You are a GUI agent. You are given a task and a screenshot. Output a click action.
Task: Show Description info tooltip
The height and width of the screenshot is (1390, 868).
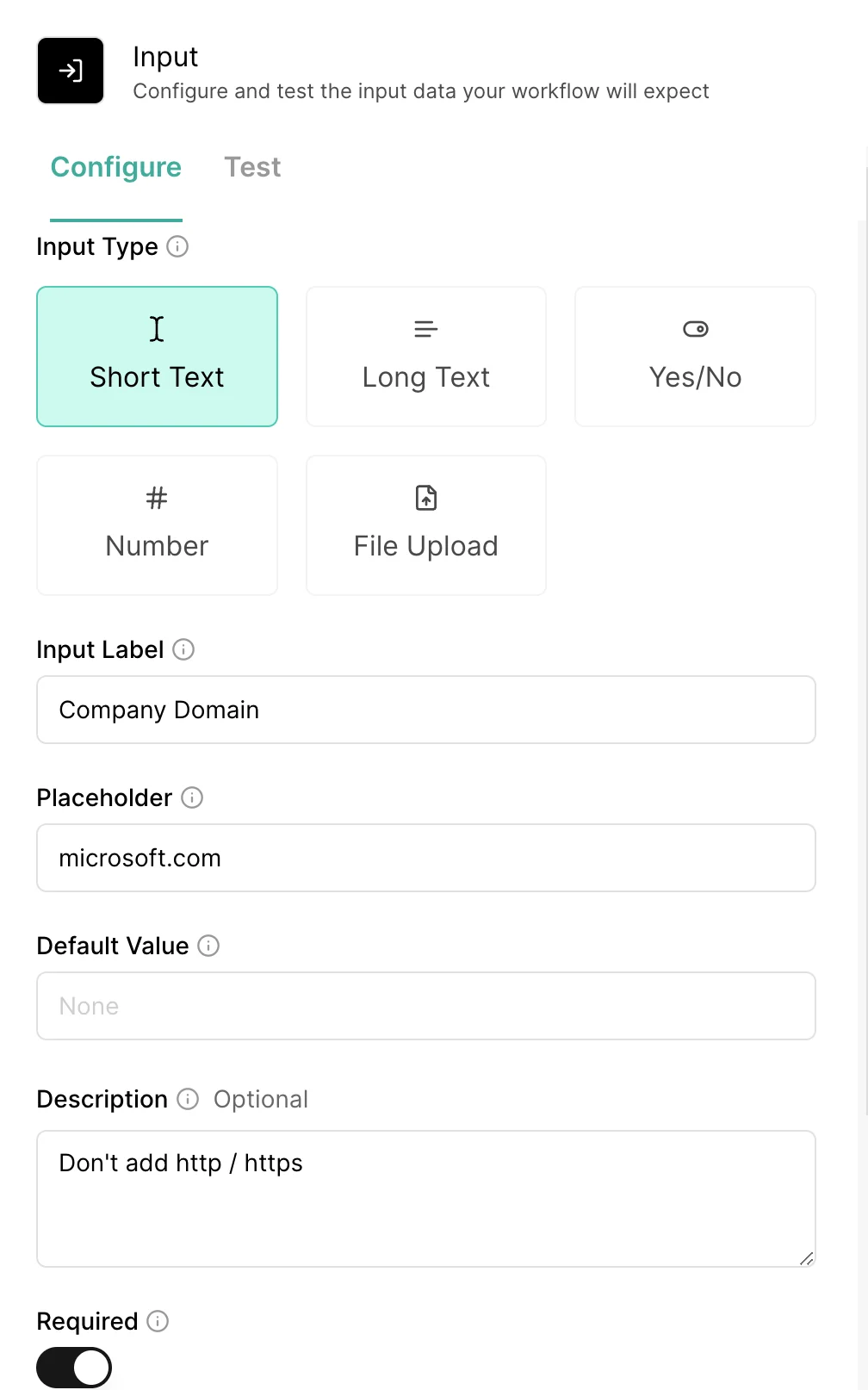(188, 1099)
